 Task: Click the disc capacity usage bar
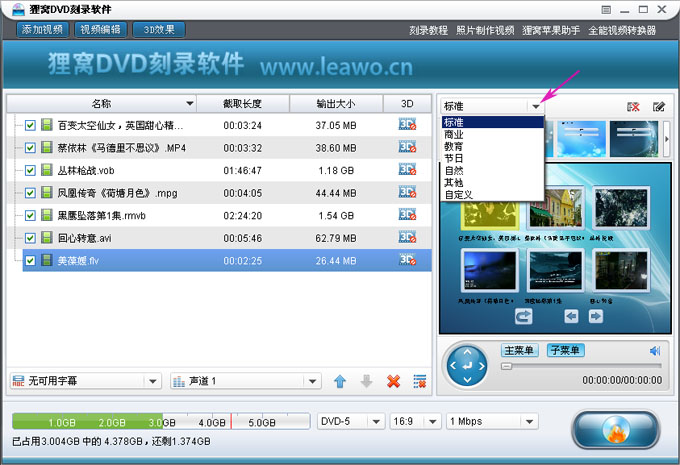point(161,421)
